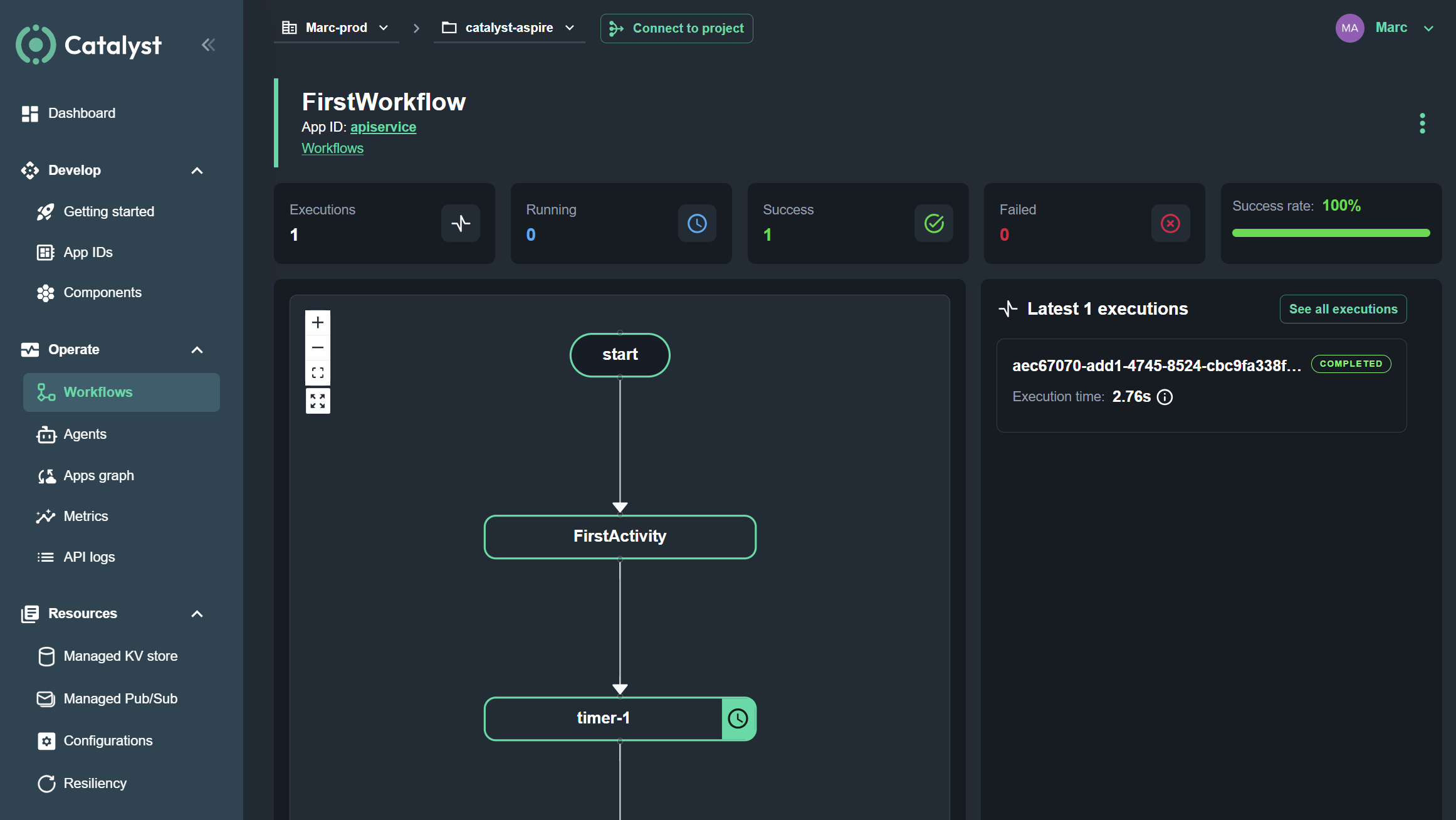Open the Managed Pub/Sub section
The width and height of the screenshot is (1456, 820).
pyautogui.click(x=120, y=698)
